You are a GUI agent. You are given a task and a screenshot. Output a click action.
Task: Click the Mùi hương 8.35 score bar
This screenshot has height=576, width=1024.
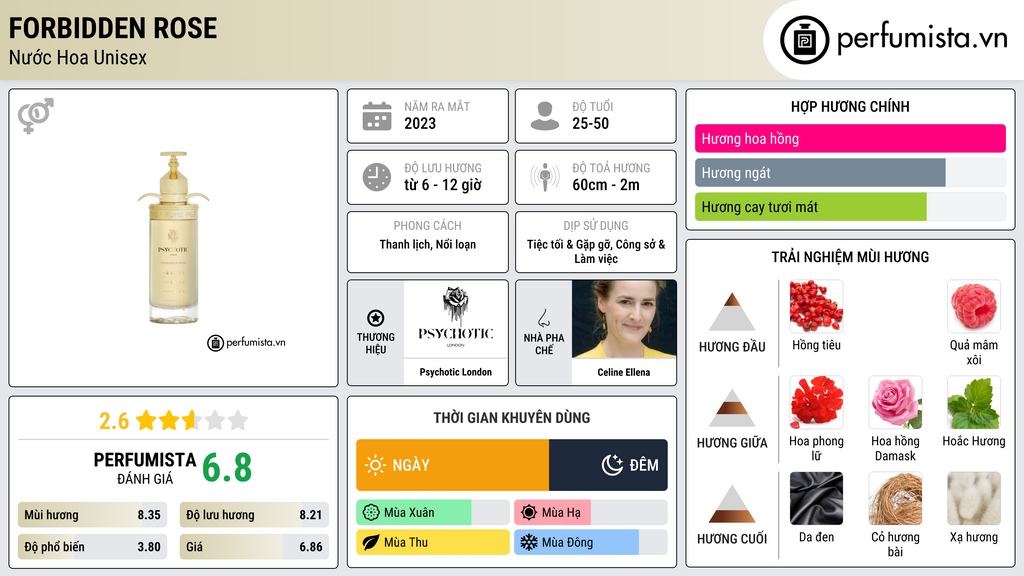93,515
